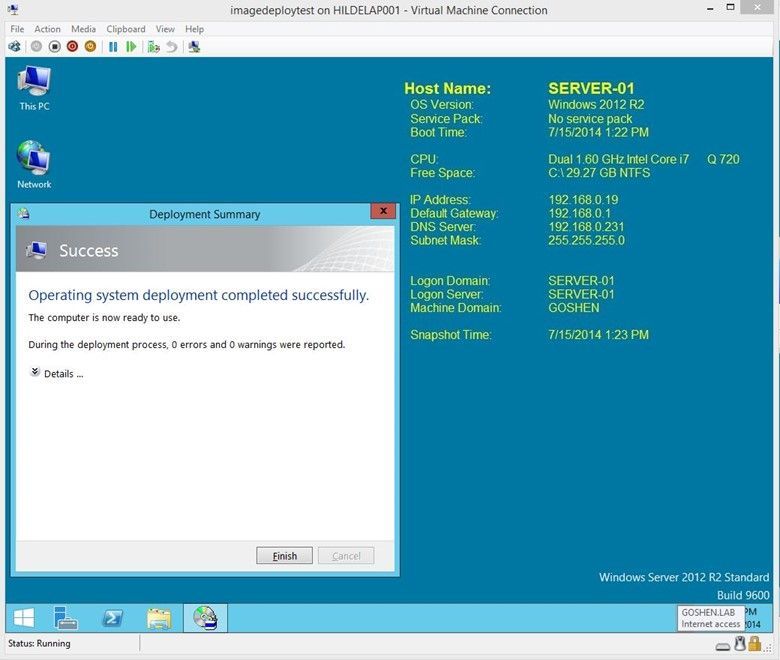The width and height of the screenshot is (780, 660).
Task: Click the greyed Cancel button
Action: coord(346,556)
